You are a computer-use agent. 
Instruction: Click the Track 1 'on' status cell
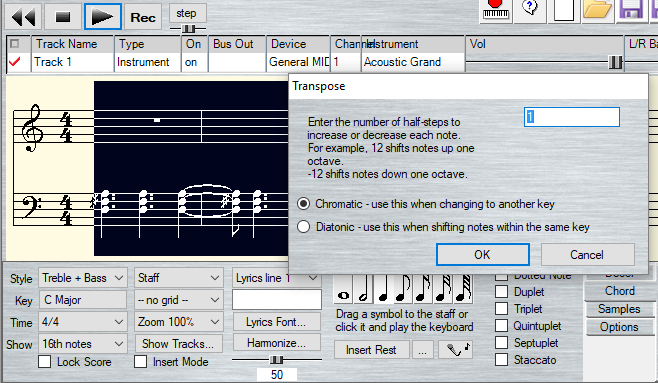(x=194, y=62)
